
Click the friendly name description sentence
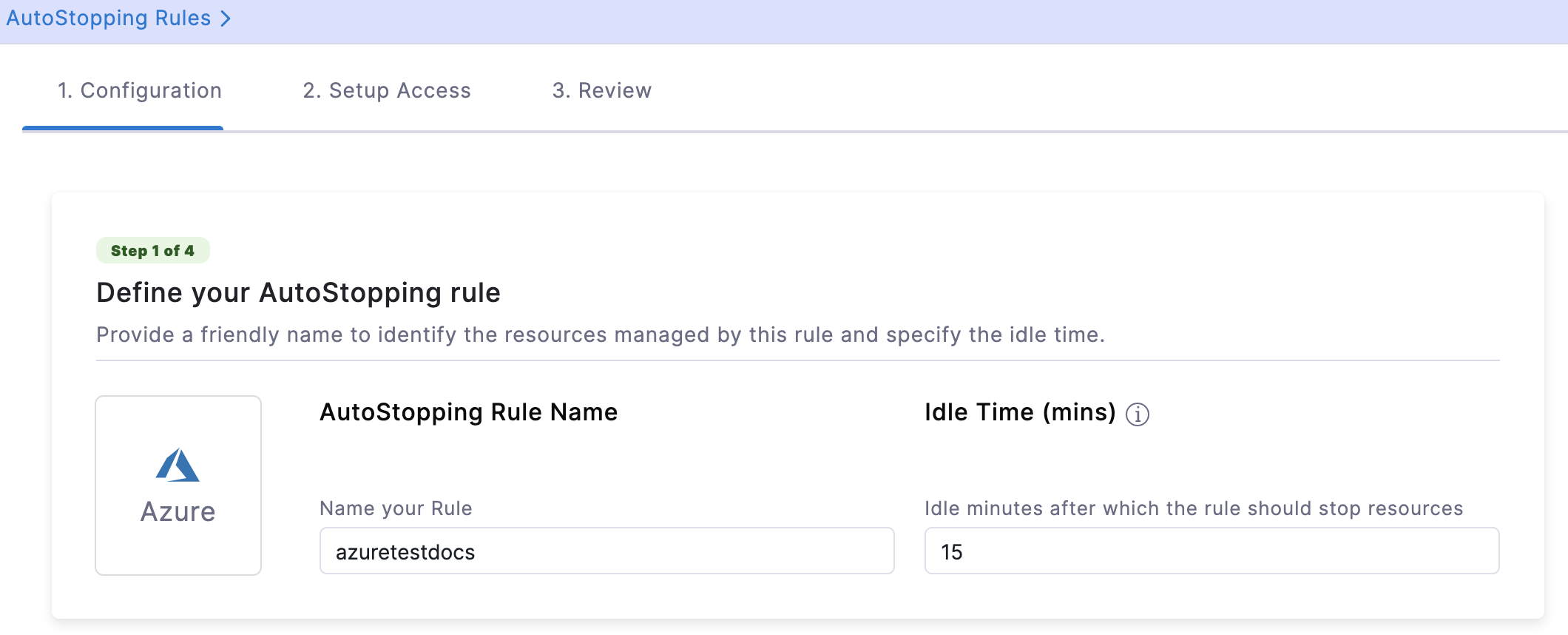(x=600, y=335)
